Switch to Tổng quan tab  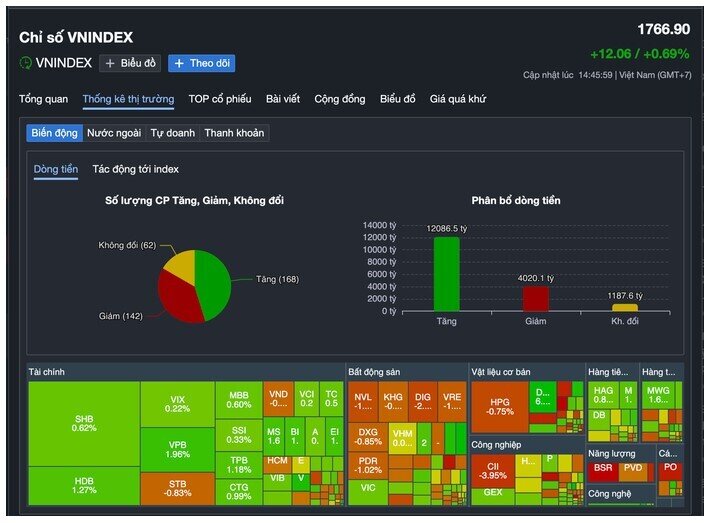[x=43, y=99]
